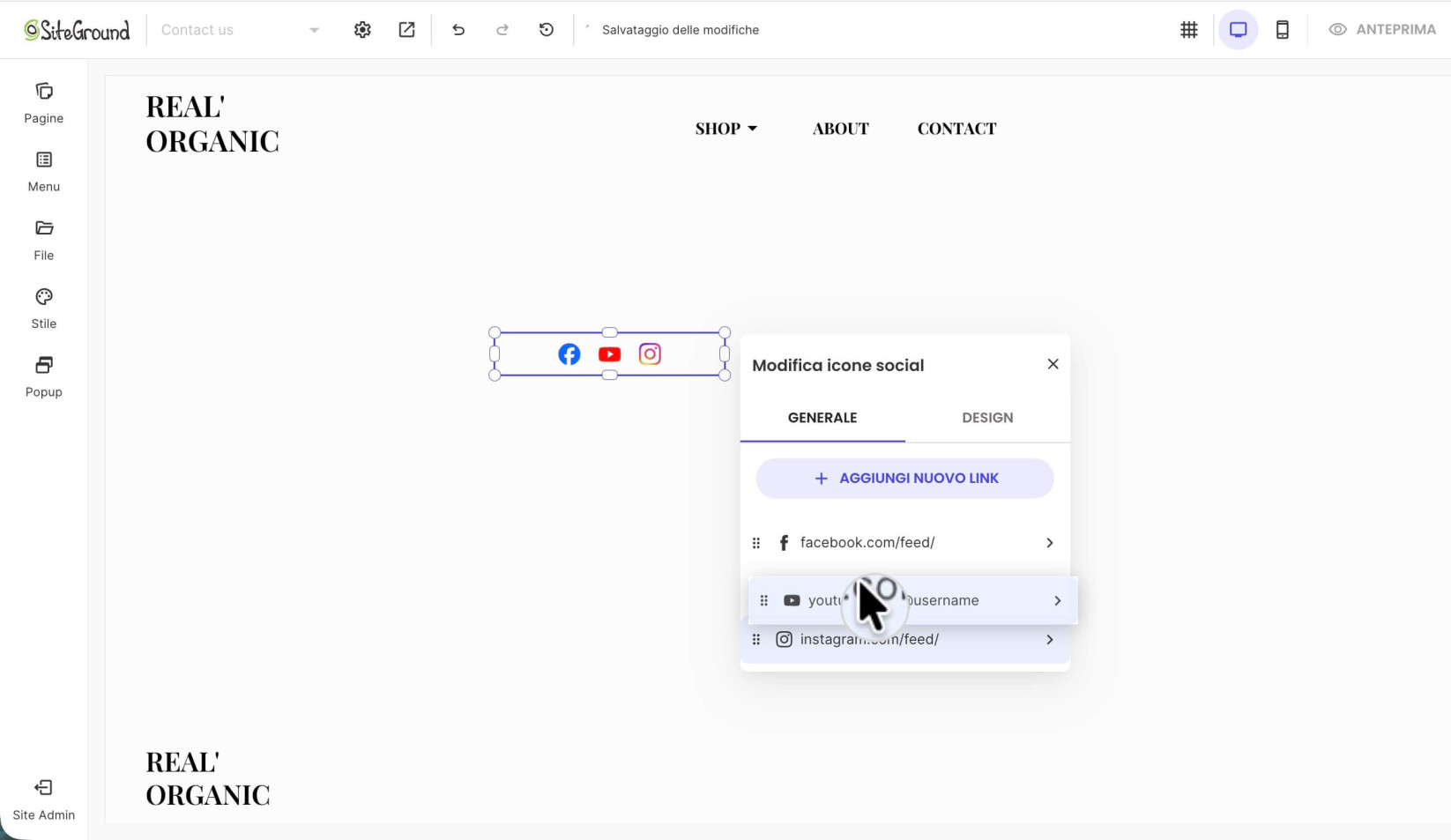Open revision history icon
This screenshot has height=840, width=1451.
coord(547,30)
